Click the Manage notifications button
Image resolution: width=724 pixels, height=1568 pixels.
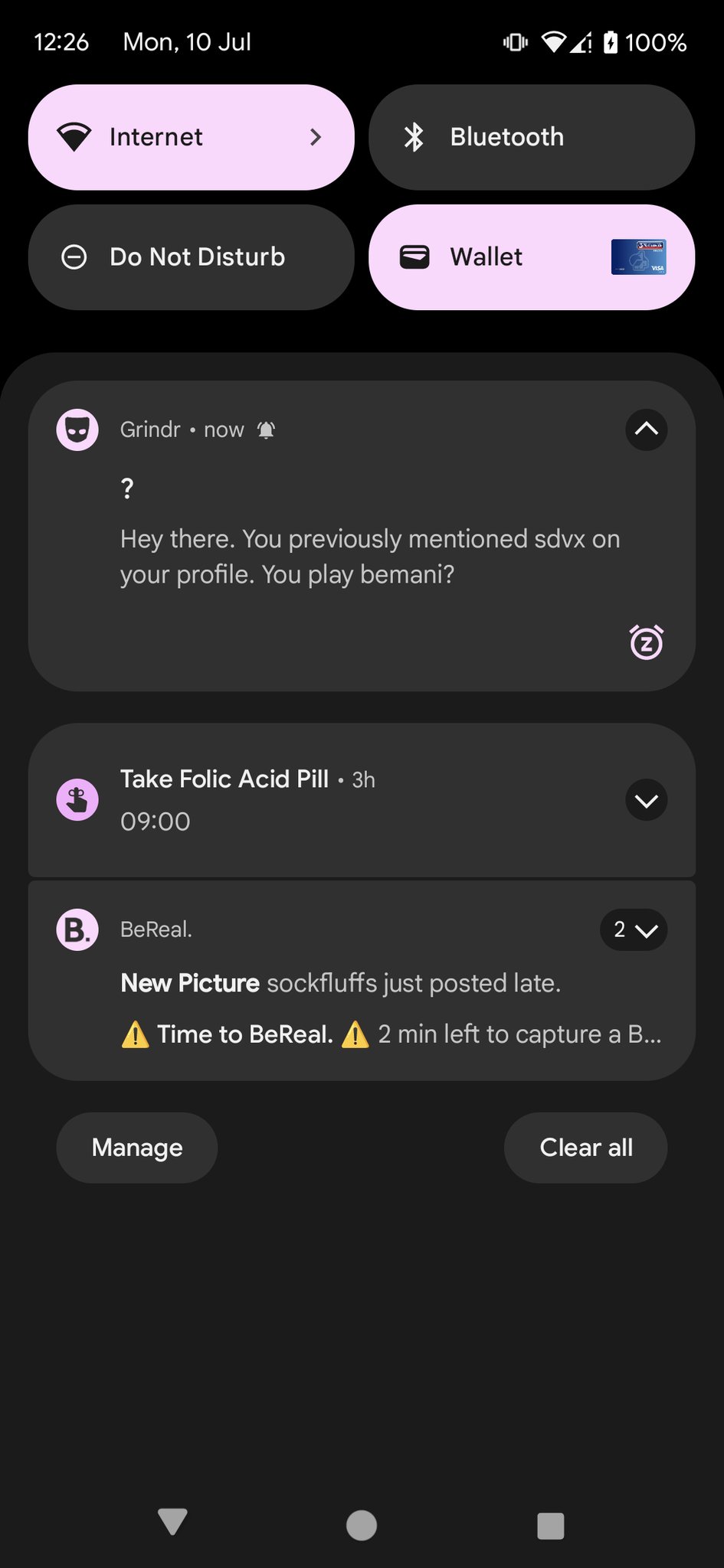click(137, 1148)
